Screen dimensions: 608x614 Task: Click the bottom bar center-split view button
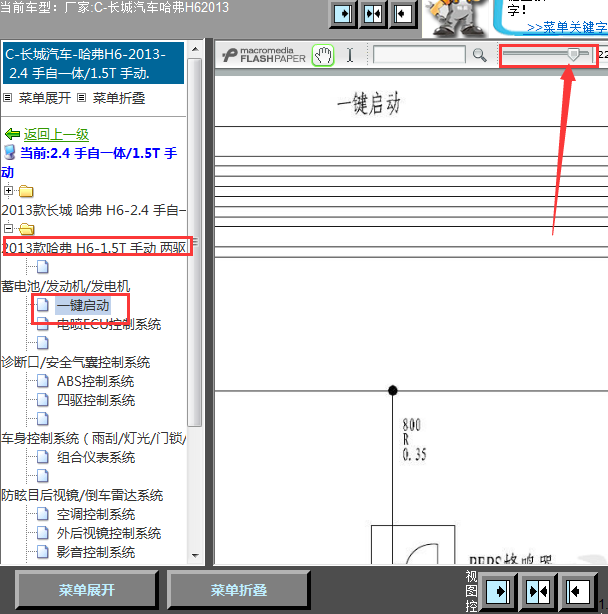tap(538, 591)
